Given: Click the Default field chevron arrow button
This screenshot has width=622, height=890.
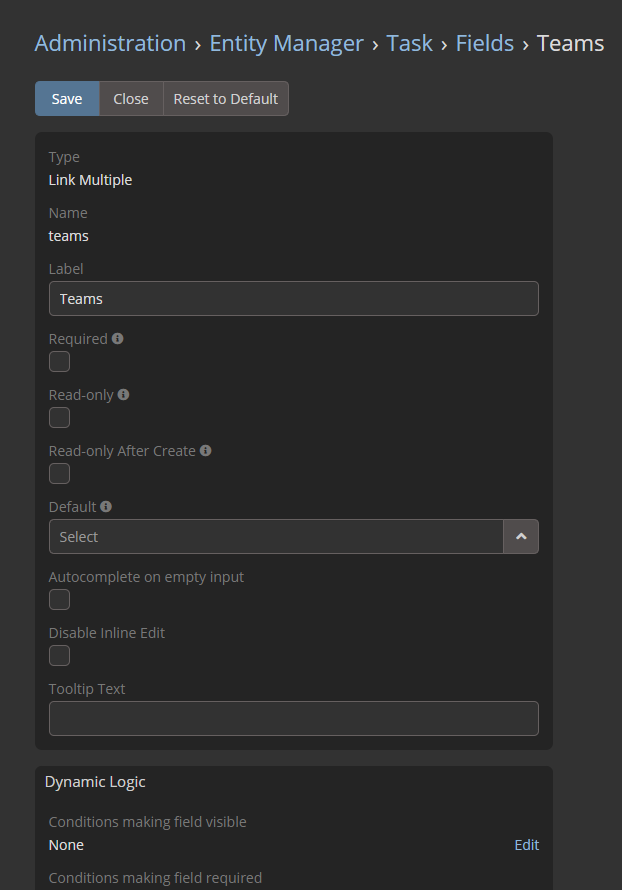Looking at the screenshot, I should 521,536.
